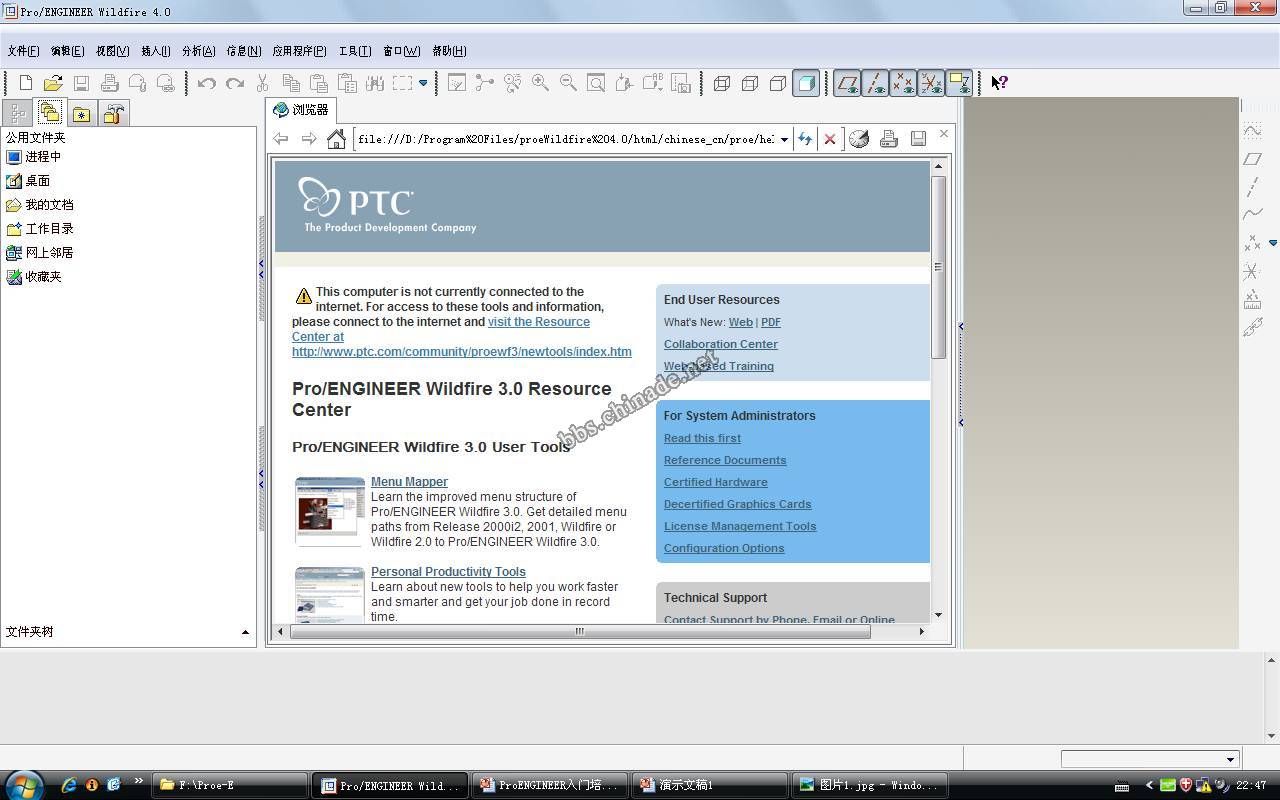Select 工作目录 working directory folder

[x=40, y=229]
